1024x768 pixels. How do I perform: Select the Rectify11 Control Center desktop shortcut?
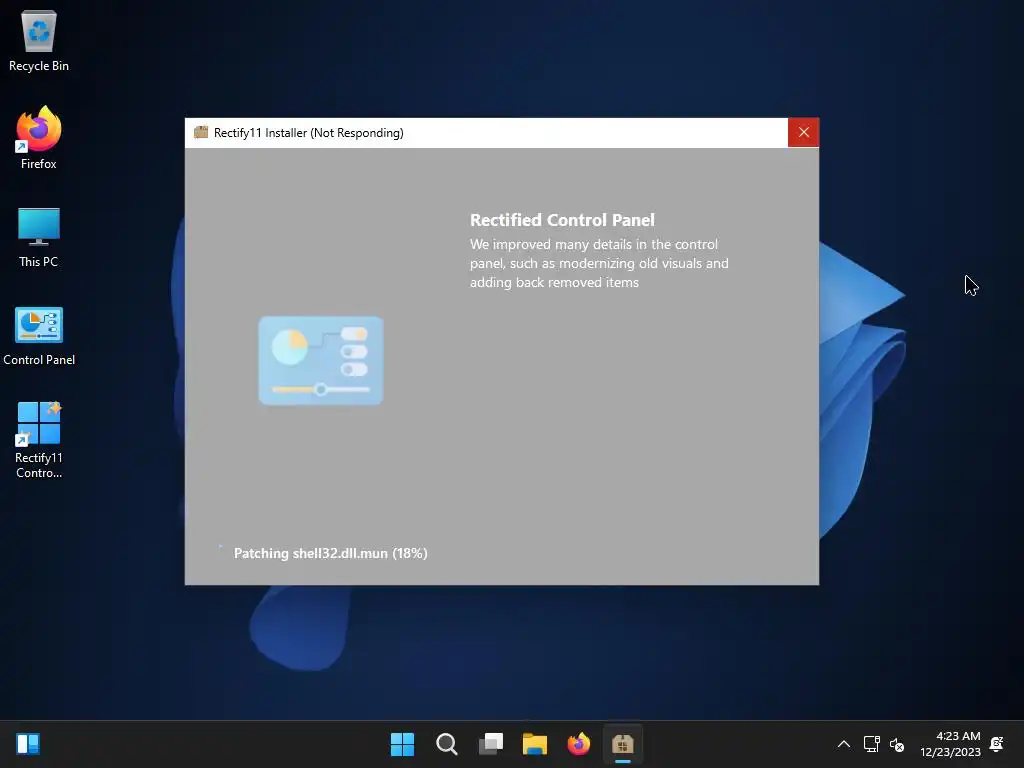pyautogui.click(x=39, y=440)
